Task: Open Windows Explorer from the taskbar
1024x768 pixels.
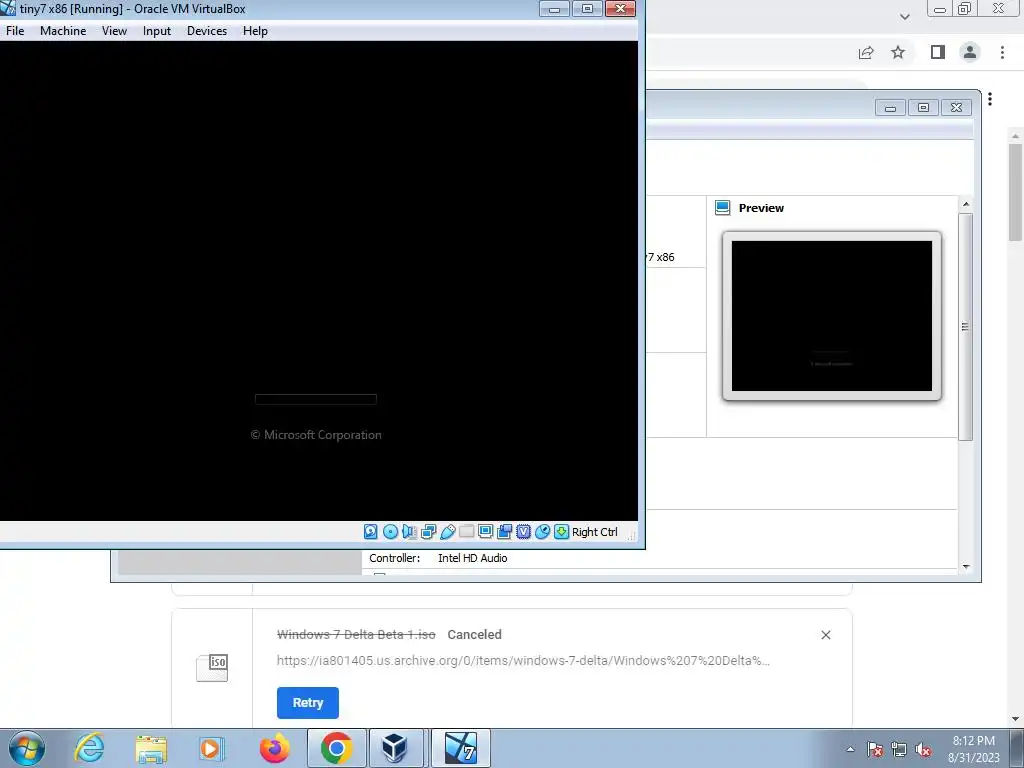Action: click(x=151, y=748)
